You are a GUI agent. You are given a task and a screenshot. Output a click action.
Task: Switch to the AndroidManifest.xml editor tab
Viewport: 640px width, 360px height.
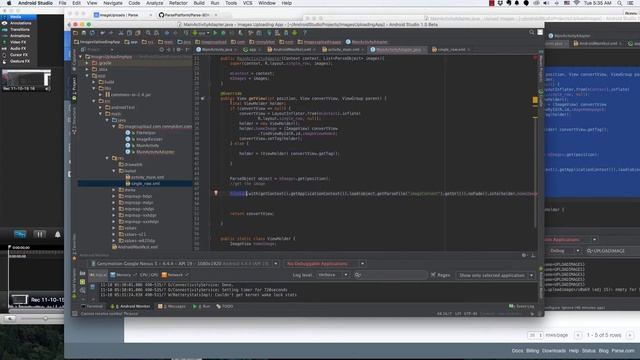pyautogui.click(x=291, y=49)
